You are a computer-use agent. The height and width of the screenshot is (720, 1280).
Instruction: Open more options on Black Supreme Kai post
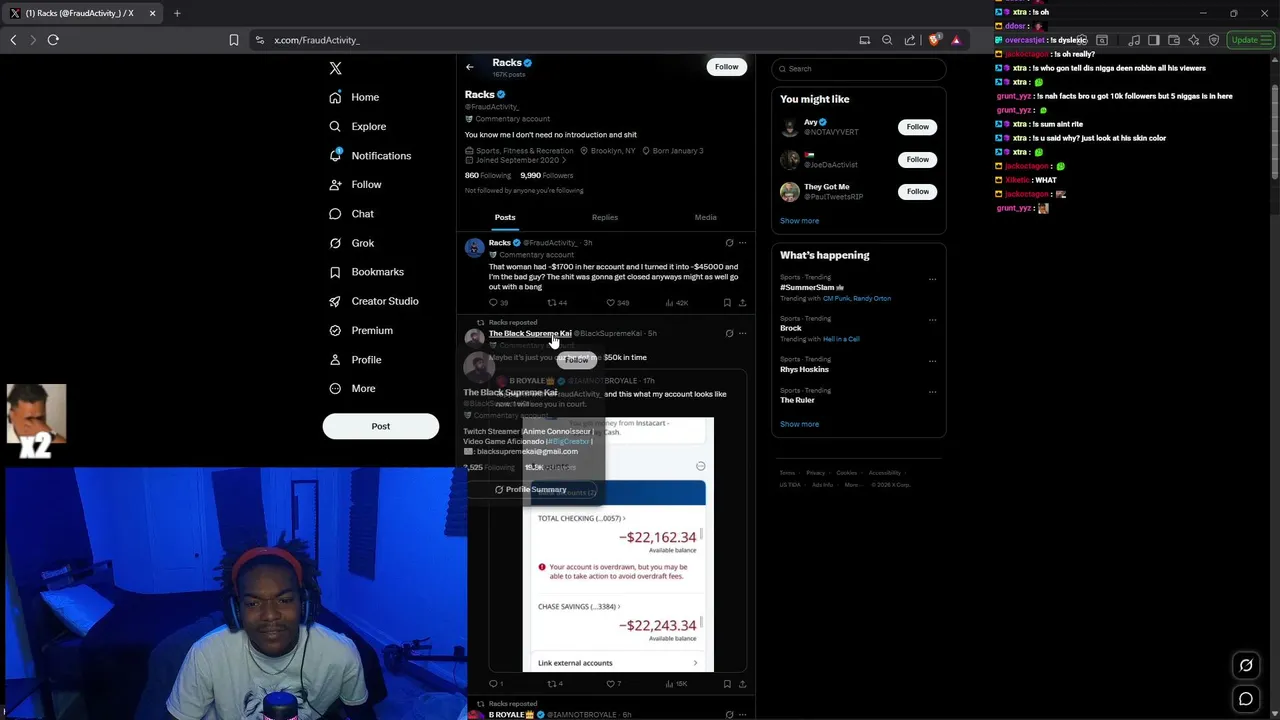tap(742, 333)
